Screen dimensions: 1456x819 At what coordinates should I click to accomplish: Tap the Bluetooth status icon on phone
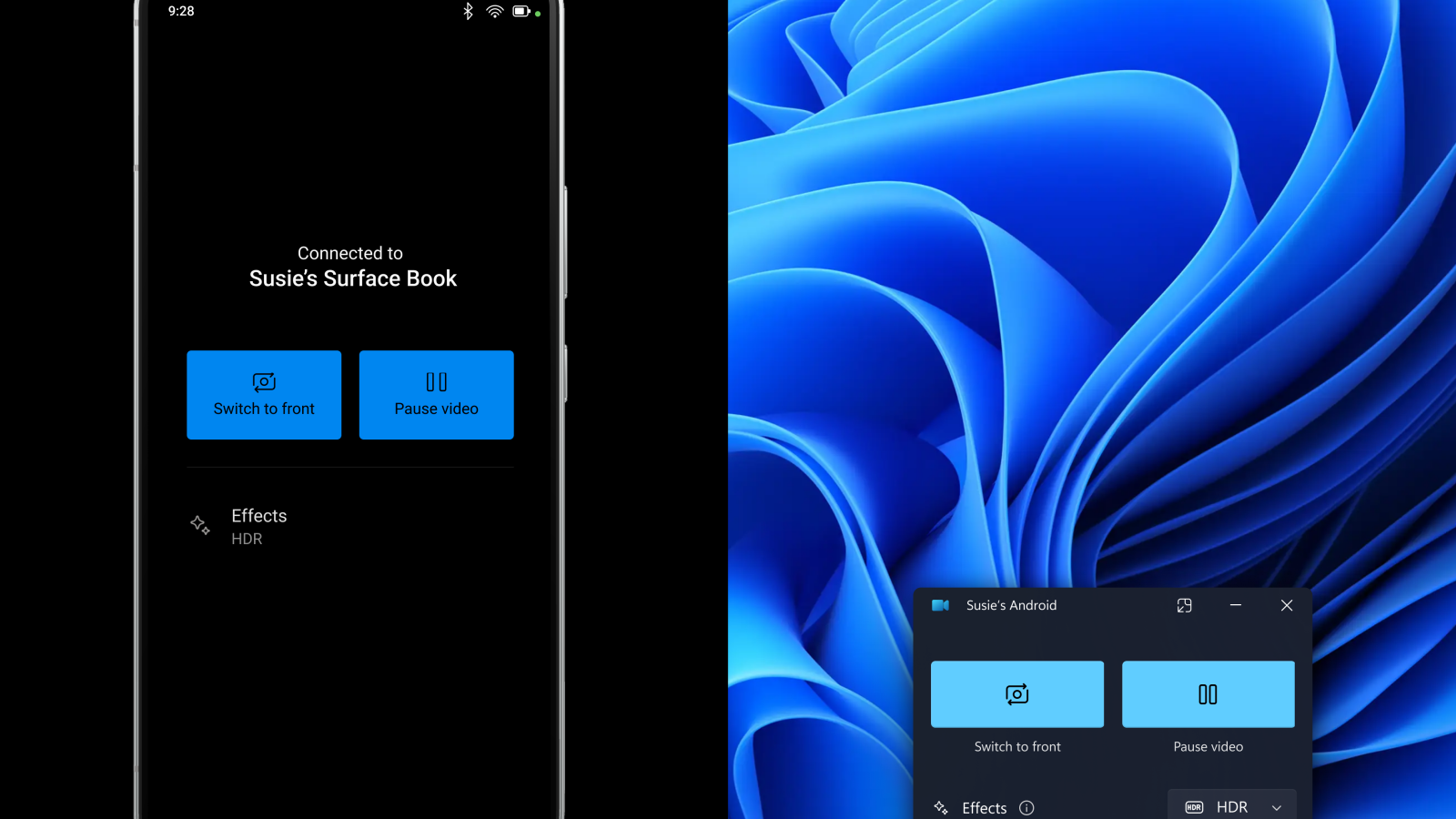pyautogui.click(x=468, y=11)
